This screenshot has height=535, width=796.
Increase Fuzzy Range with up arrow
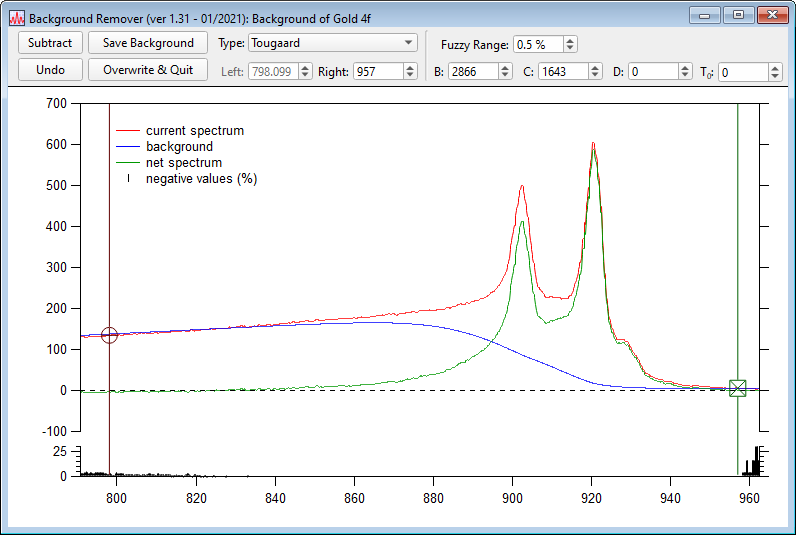[570, 41]
